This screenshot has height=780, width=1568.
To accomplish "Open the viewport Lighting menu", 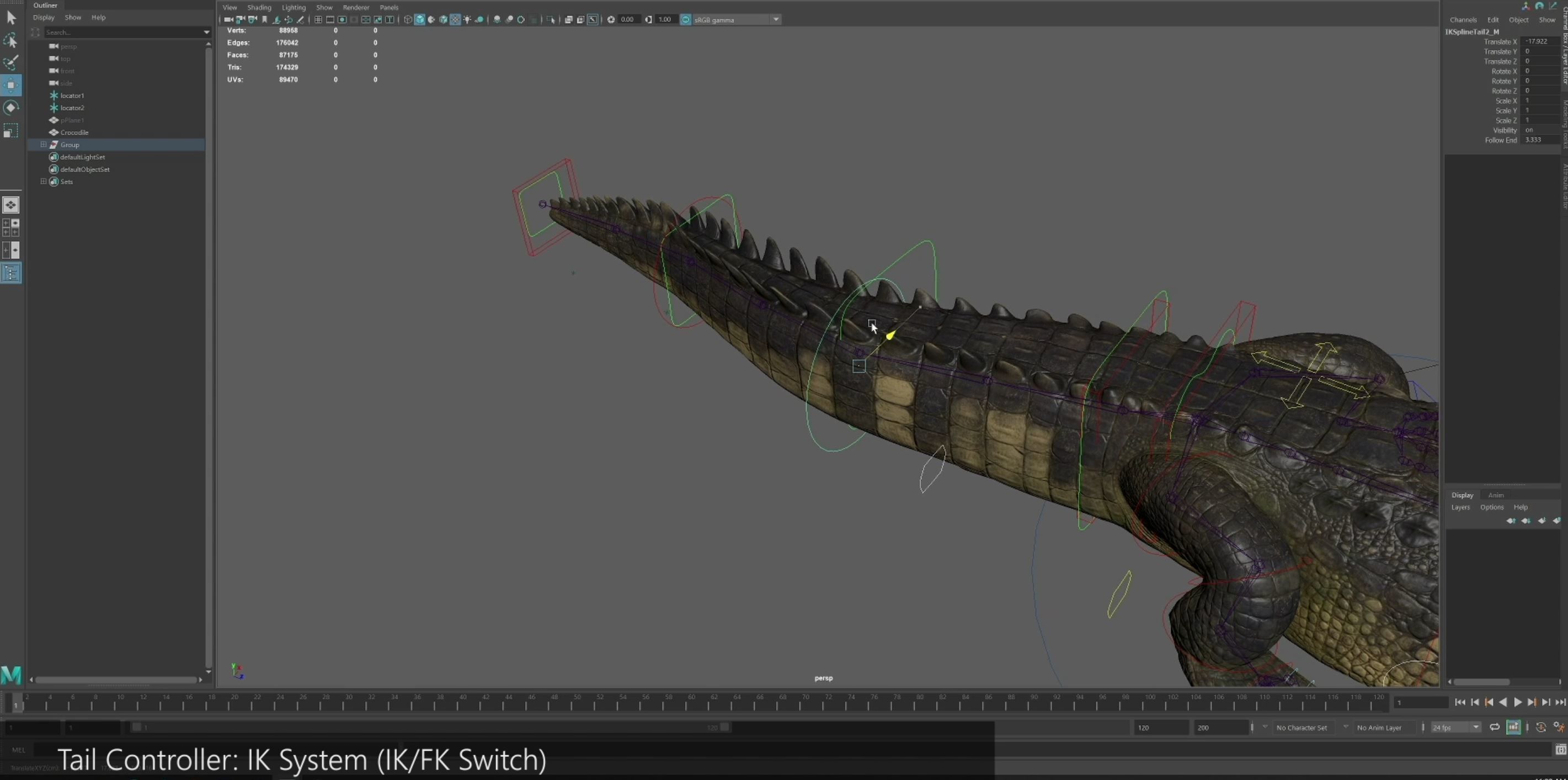I will pyautogui.click(x=294, y=7).
